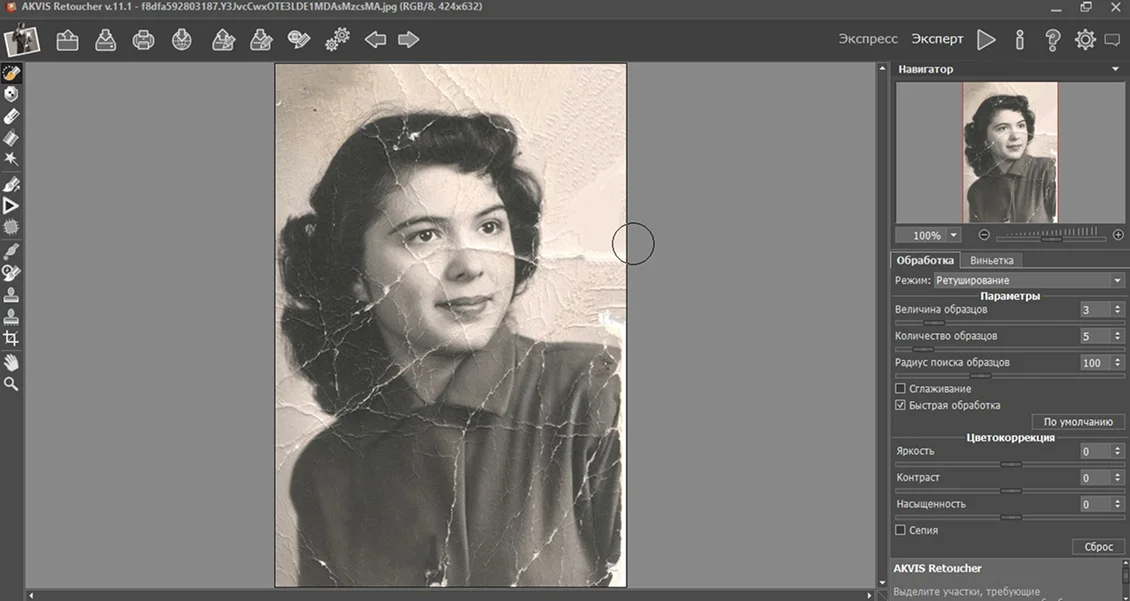Click the Redo right arrow icon
This screenshot has width=1130, height=601.
[x=408, y=40]
